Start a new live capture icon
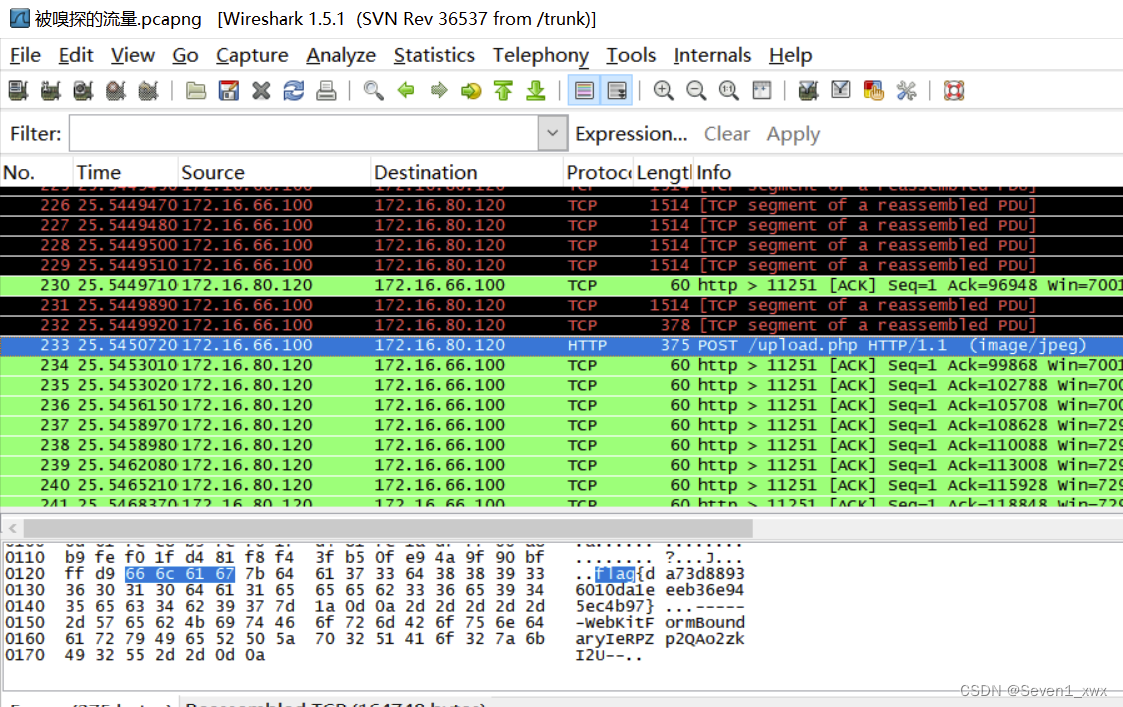 tap(83, 90)
